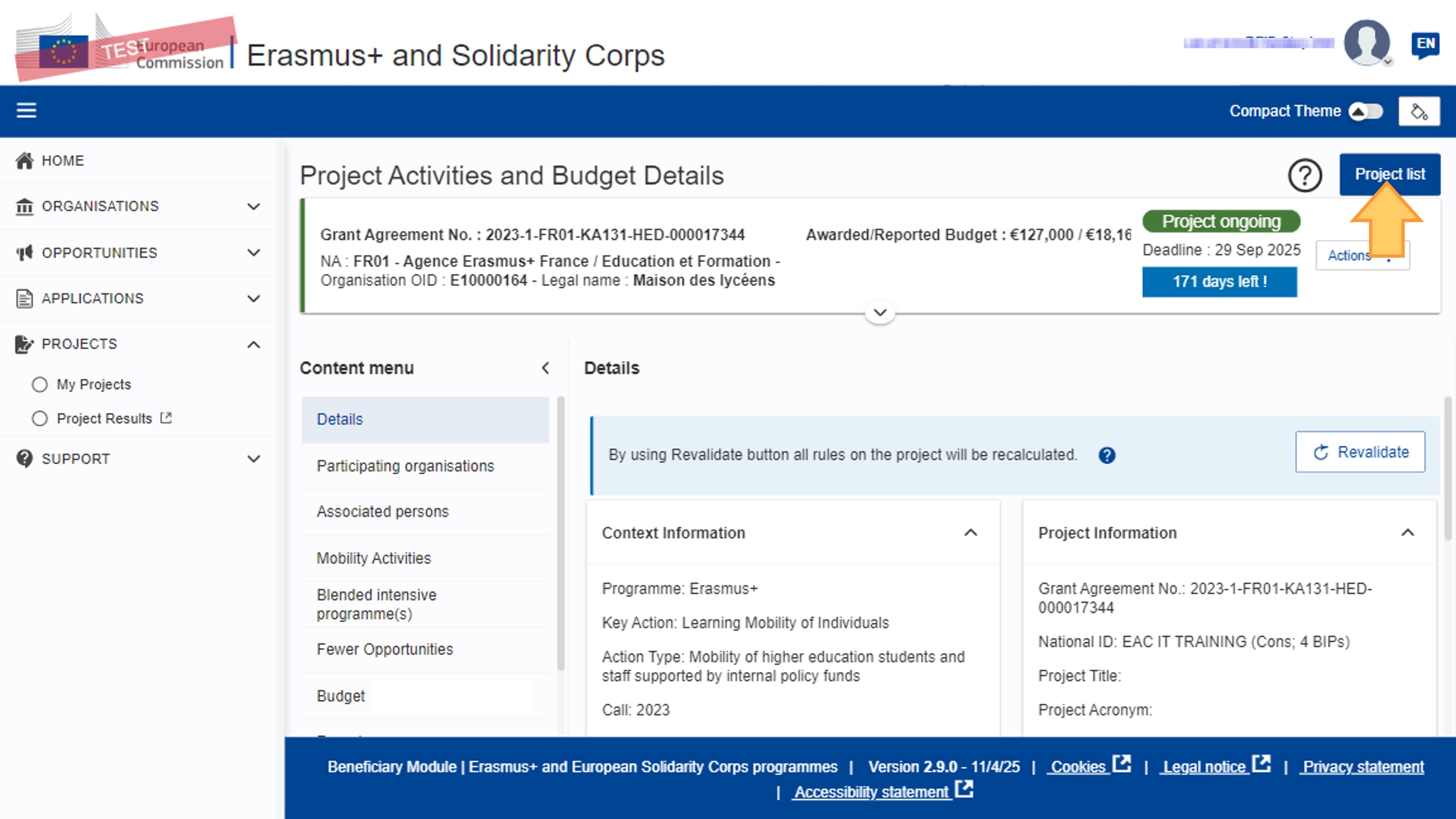Click National ID: EAC IT TRAINING text

(1194, 641)
